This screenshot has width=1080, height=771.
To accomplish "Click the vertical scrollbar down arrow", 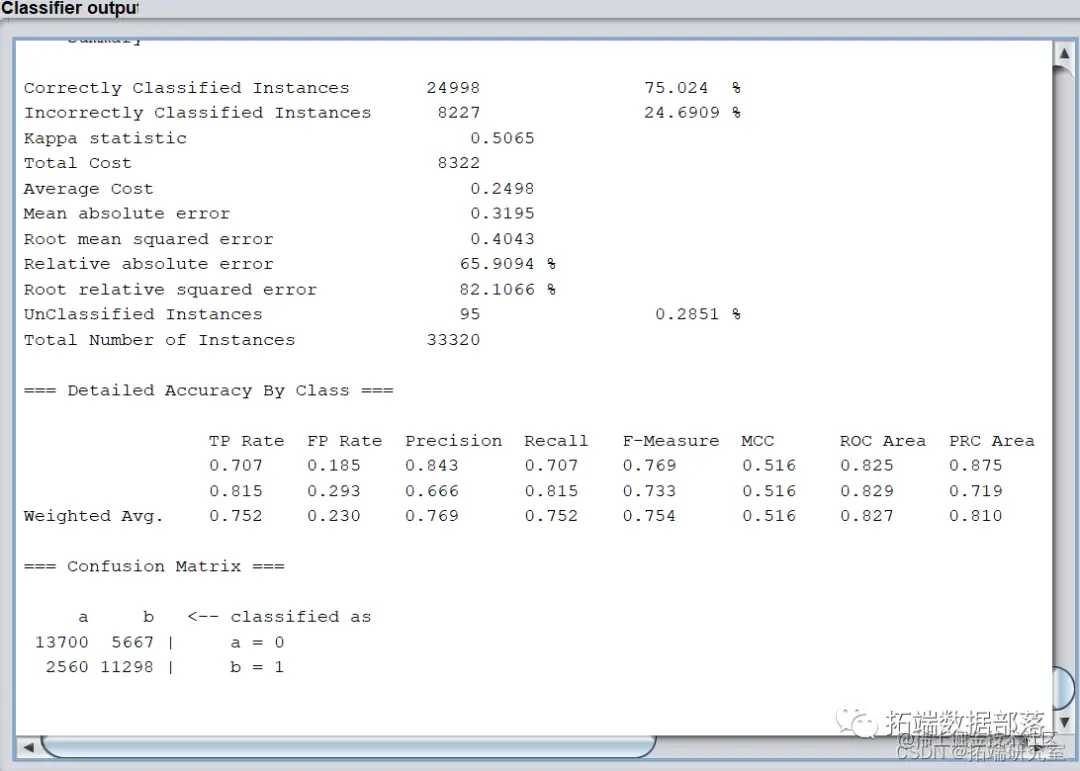I will pyautogui.click(x=1064, y=722).
